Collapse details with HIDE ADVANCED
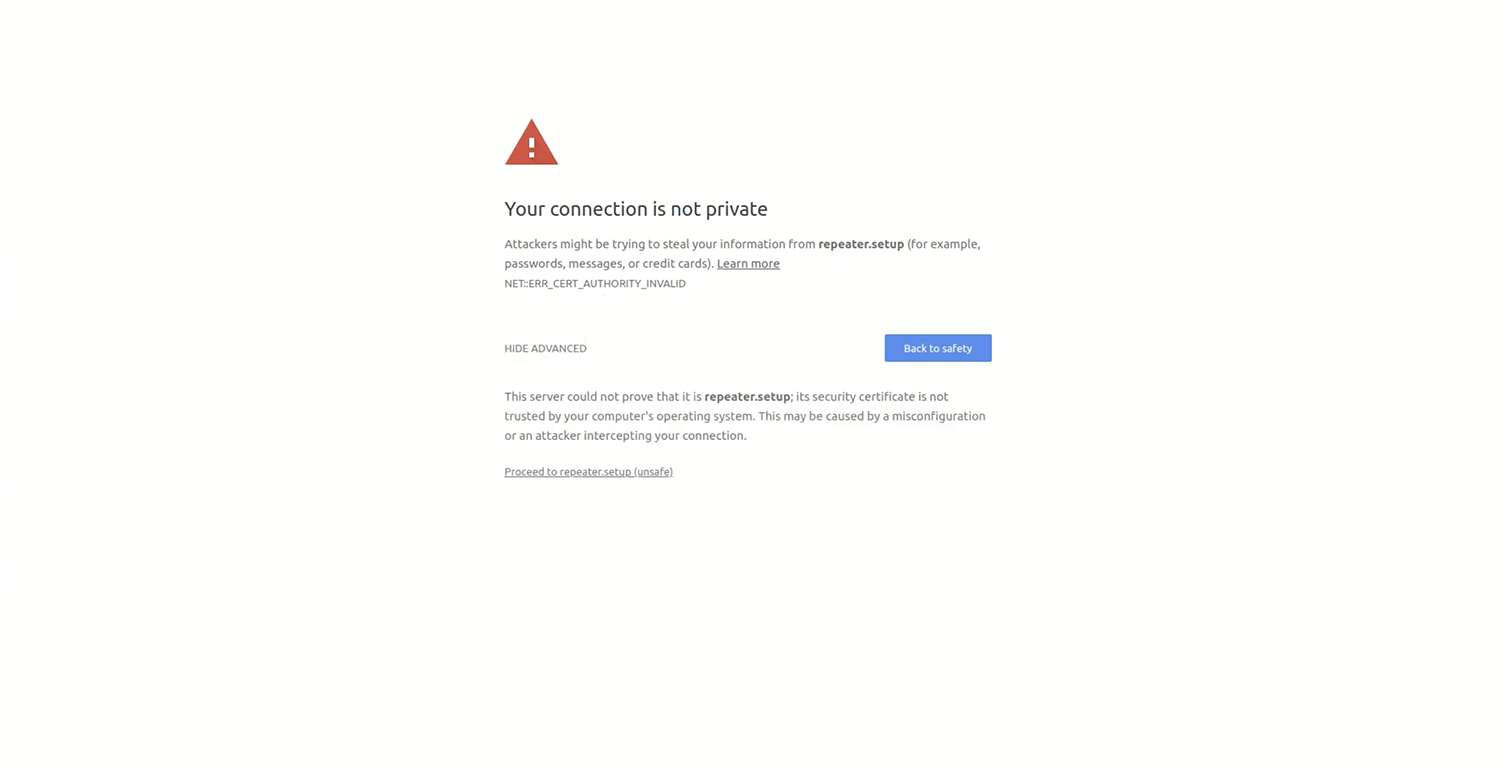Viewport: 1500px width, 769px height. (545, 349)
